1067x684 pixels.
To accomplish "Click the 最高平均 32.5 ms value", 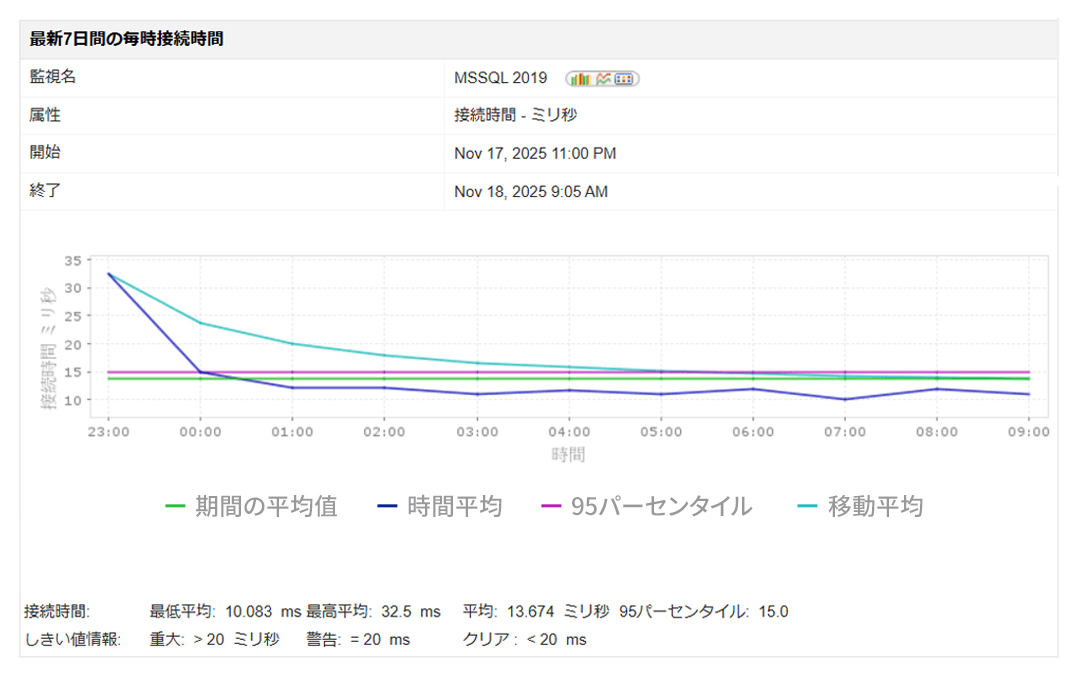I will [373, 611].
